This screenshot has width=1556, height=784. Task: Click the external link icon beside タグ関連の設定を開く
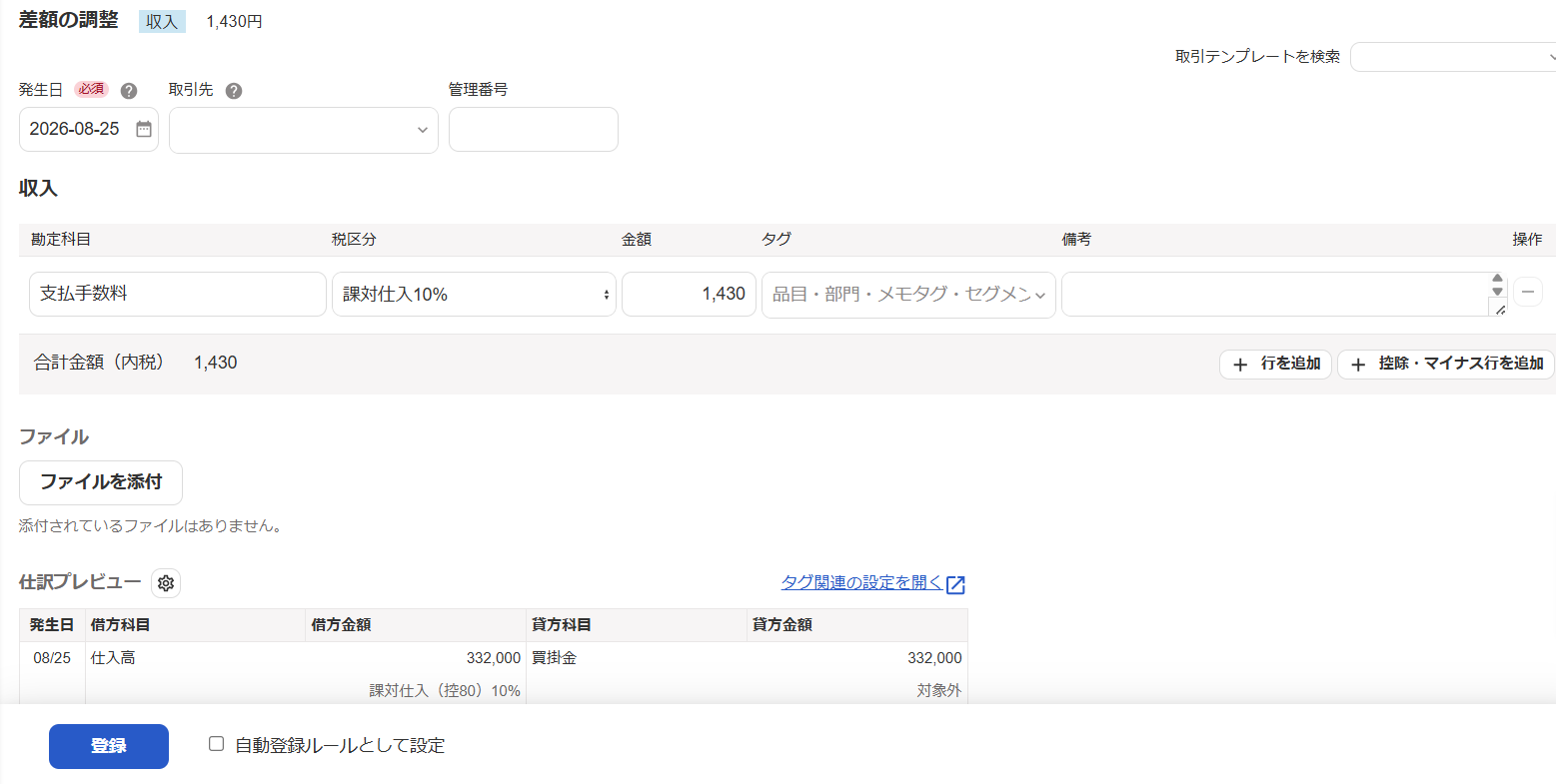coord(955,584)
